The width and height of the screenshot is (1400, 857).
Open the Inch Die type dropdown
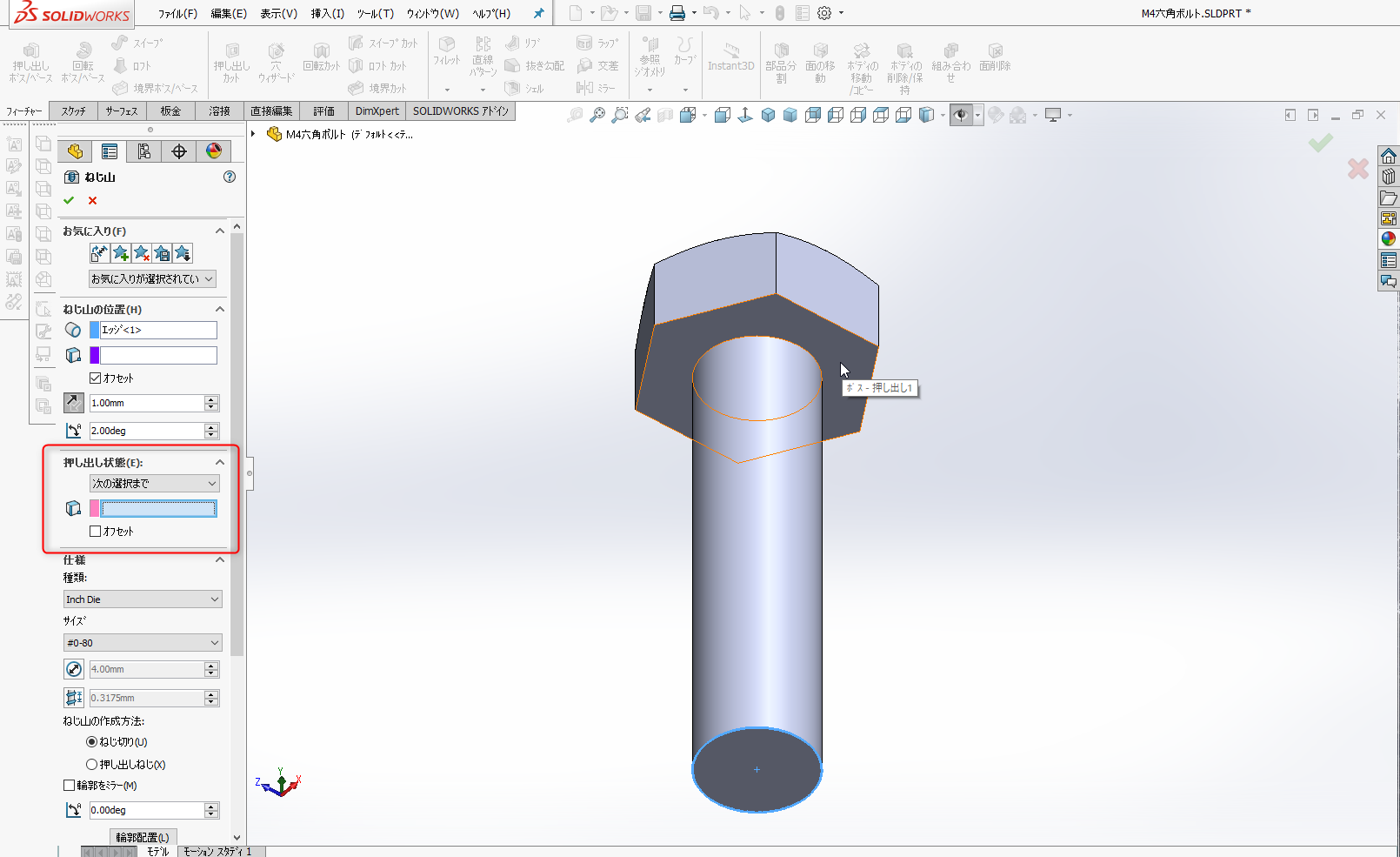click(143, 599)
